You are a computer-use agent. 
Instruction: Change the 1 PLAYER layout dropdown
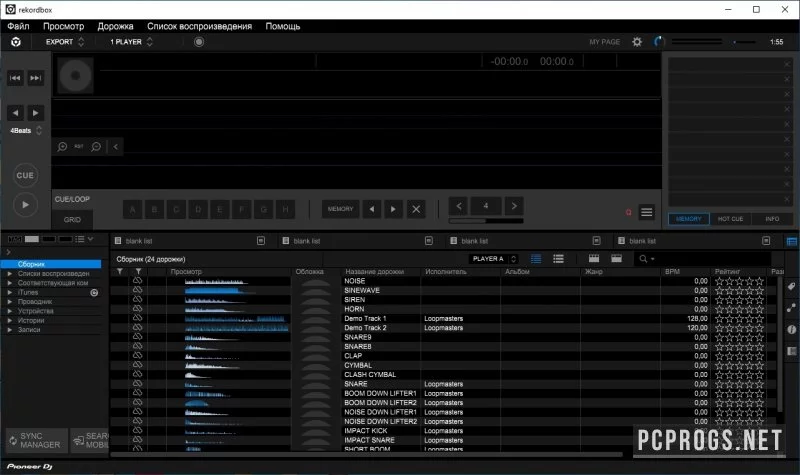pyautogui.click(x=132, y=42)
